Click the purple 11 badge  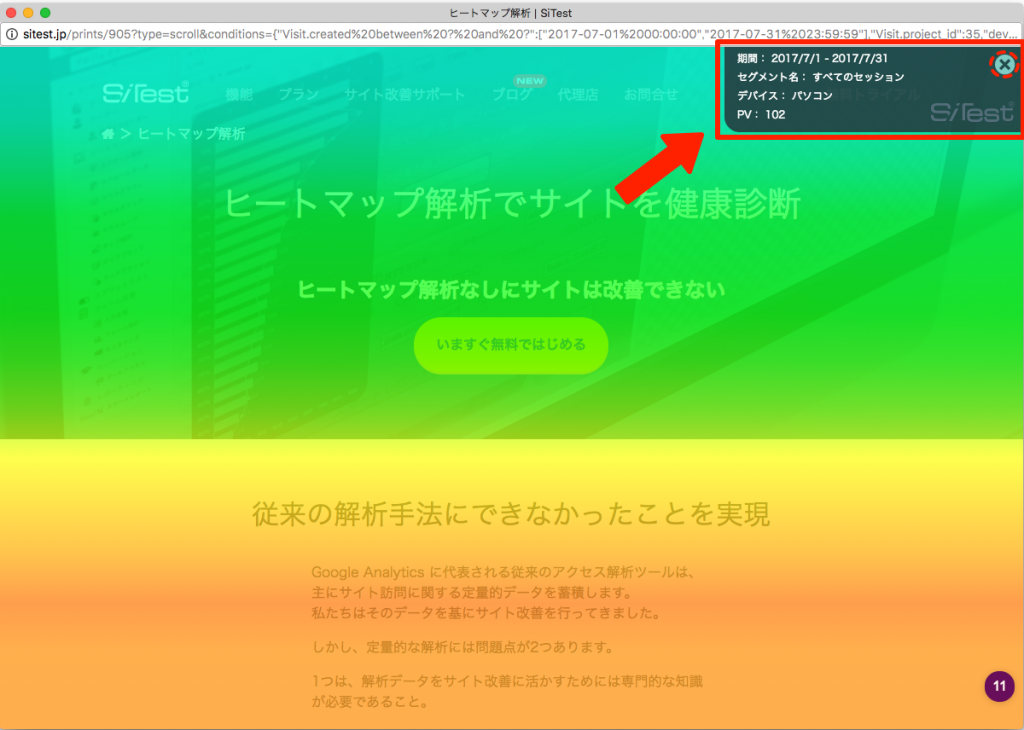click(999, 686)
